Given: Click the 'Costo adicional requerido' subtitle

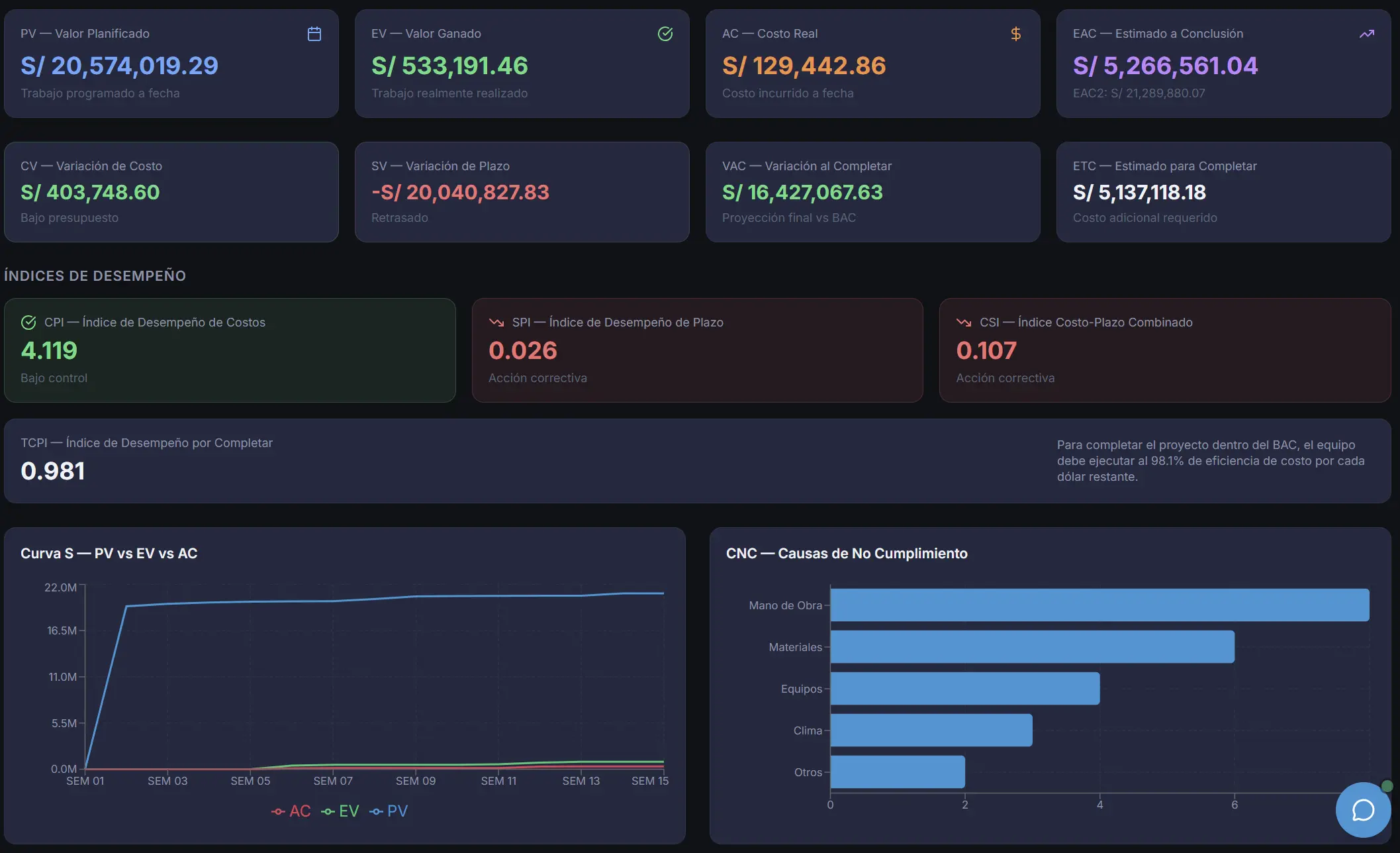Looking at the screenshot, I should pyautogui.click(x=1145, y=218).
